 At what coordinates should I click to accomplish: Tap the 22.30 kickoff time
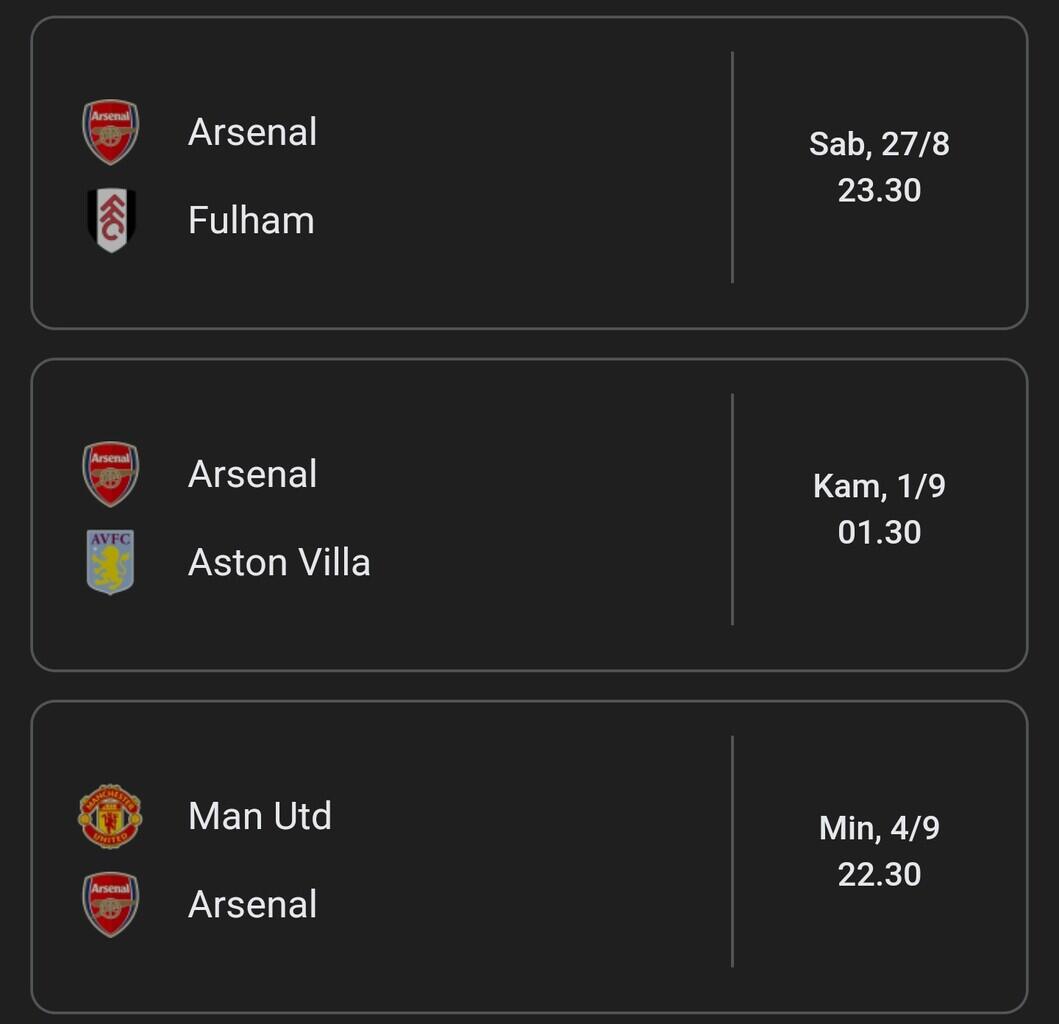tap(879, 874)
